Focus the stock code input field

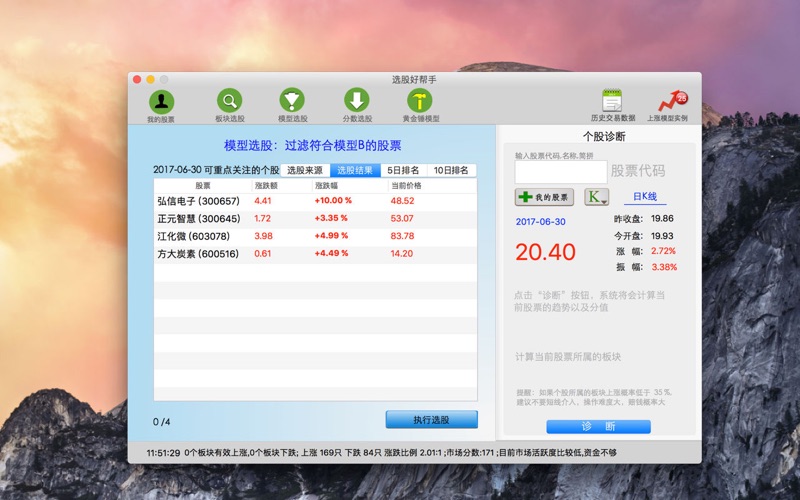(561, 172)
